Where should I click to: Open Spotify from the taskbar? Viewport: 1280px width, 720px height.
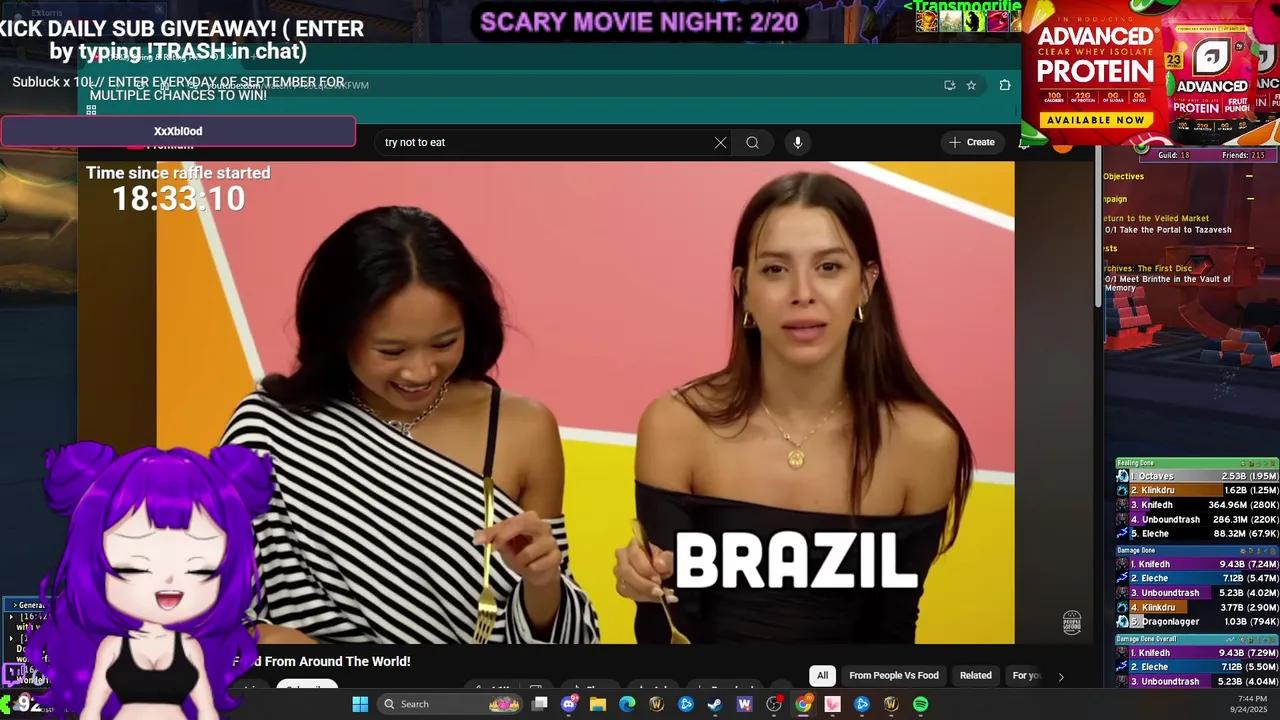(x=920, y=704)
